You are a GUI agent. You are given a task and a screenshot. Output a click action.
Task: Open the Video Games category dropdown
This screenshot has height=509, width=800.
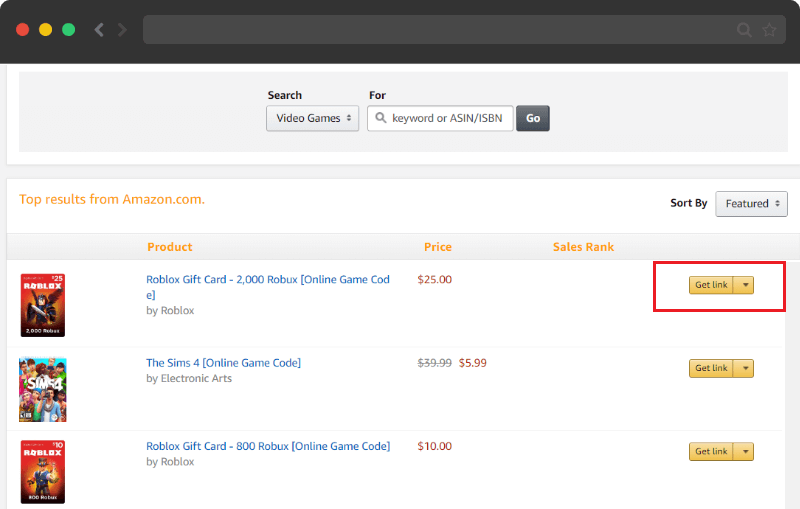point(313,118)
